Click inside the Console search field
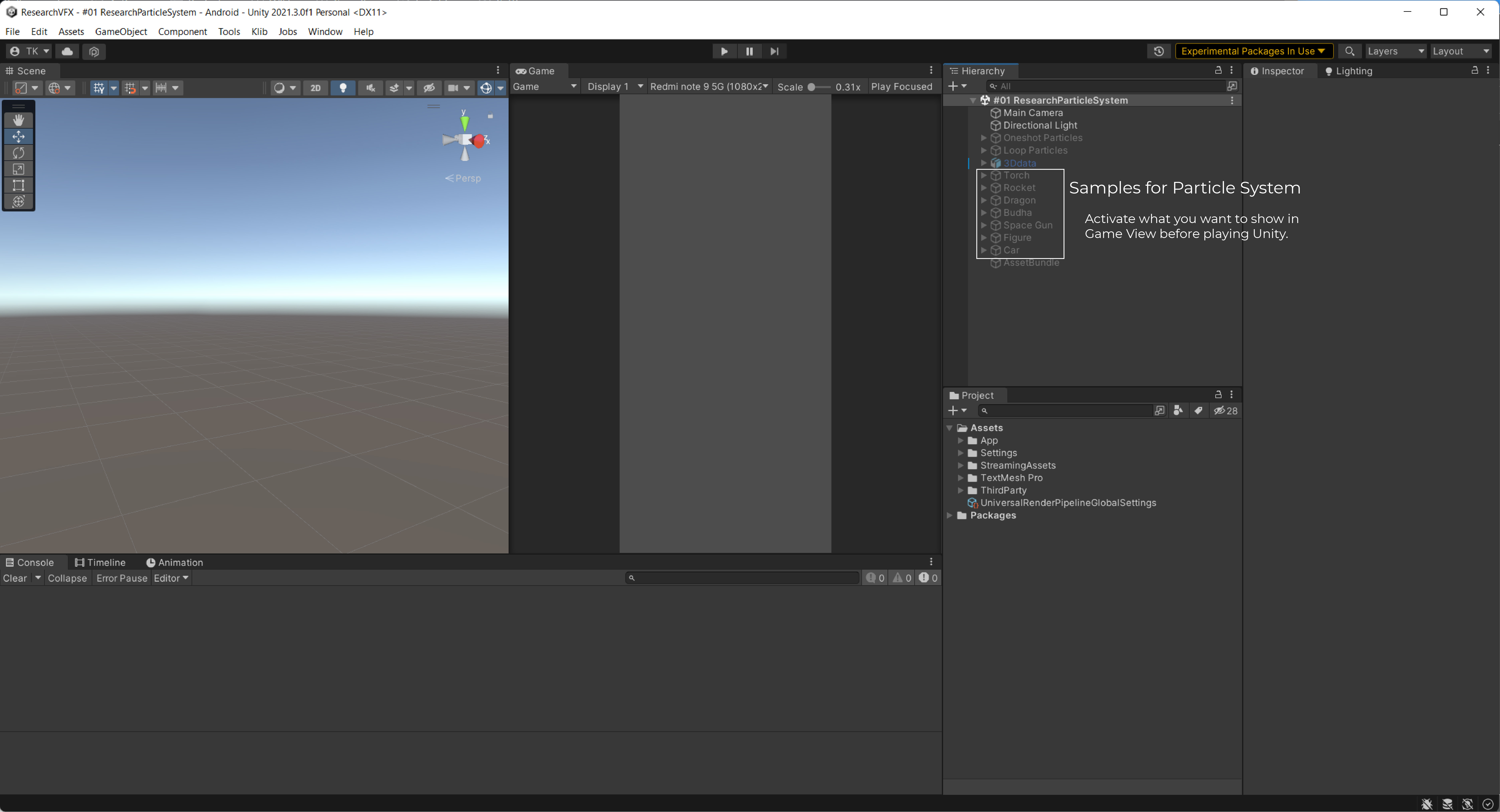This screenshot has height=812, width=1500. tap(743, 577)
